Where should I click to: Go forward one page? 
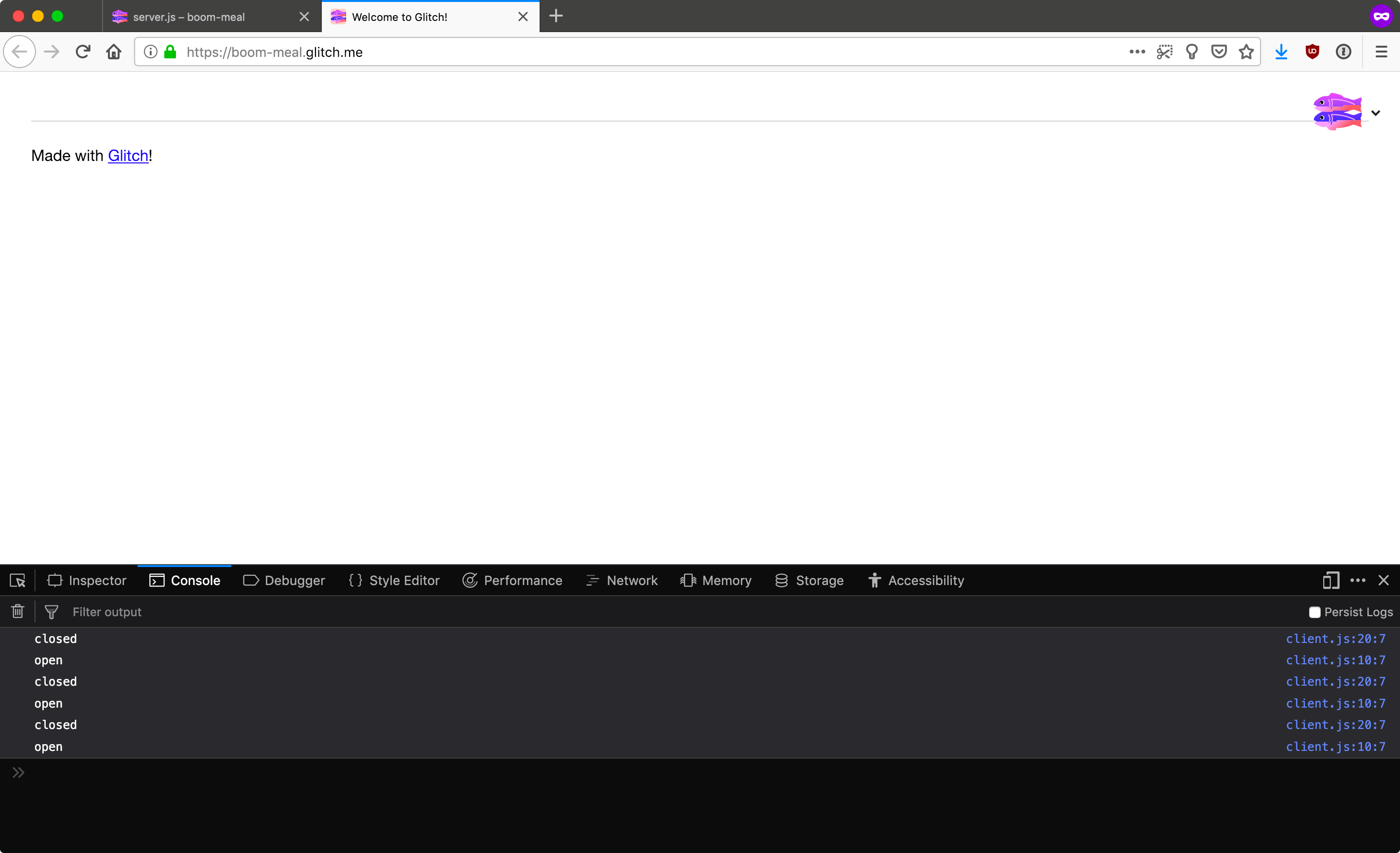point(52,52)
